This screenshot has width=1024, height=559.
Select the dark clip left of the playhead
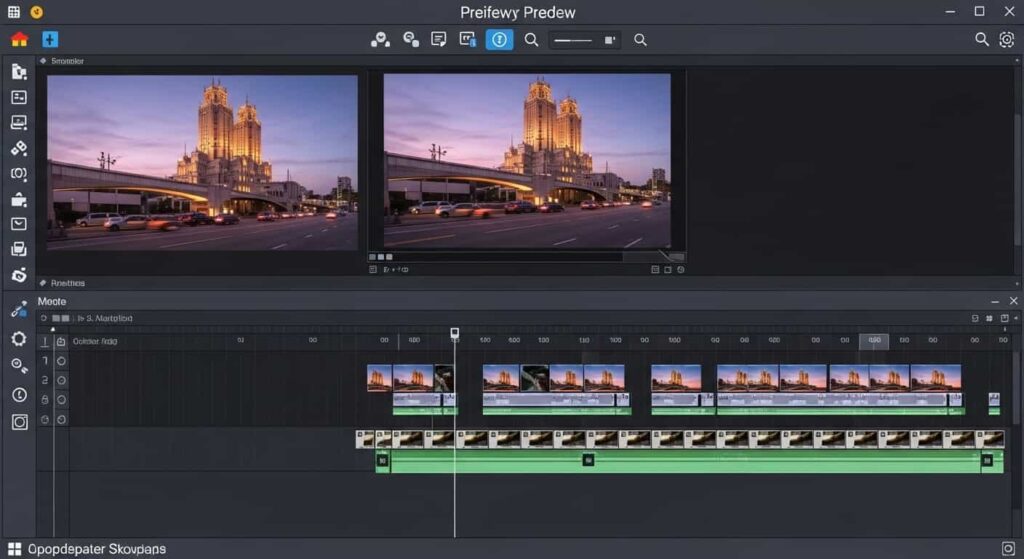(x=445, y=378)
